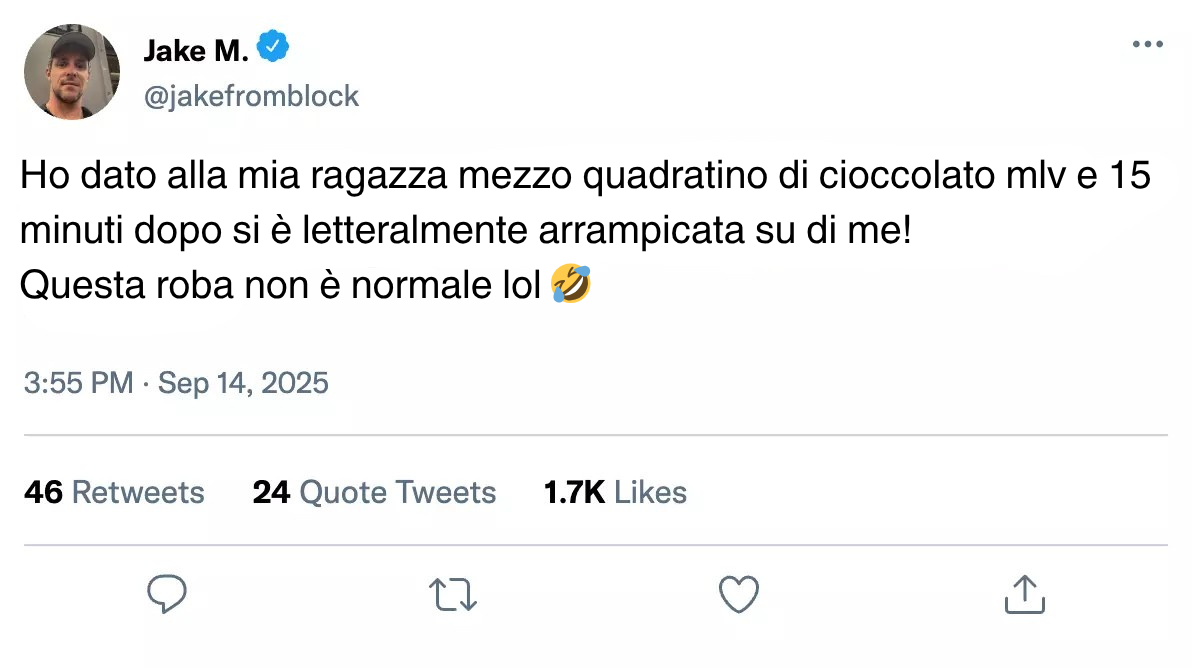Retweet this post using the retweet icon
The height and width of the screenshot is (668, 1192).
tap(453, 594)
